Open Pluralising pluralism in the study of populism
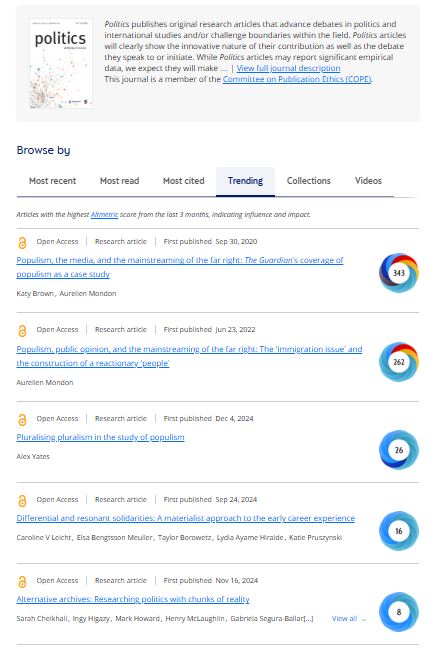 click(x=100, y=437)
